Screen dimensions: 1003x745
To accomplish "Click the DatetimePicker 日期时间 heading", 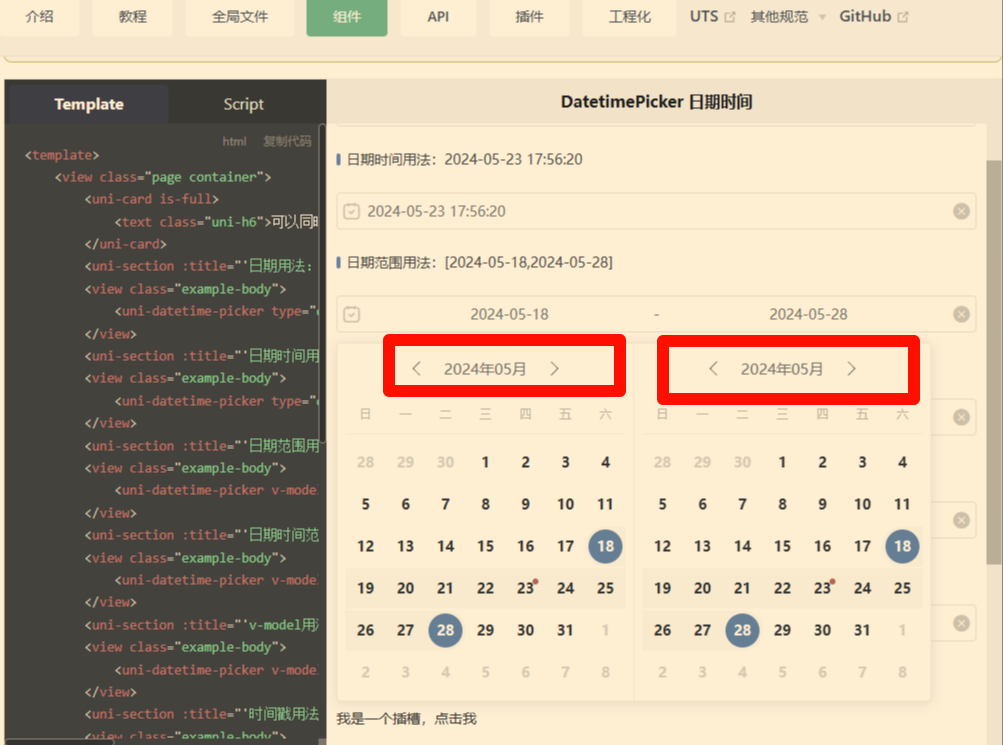I will pyautogui.click(x=656, y=102).
